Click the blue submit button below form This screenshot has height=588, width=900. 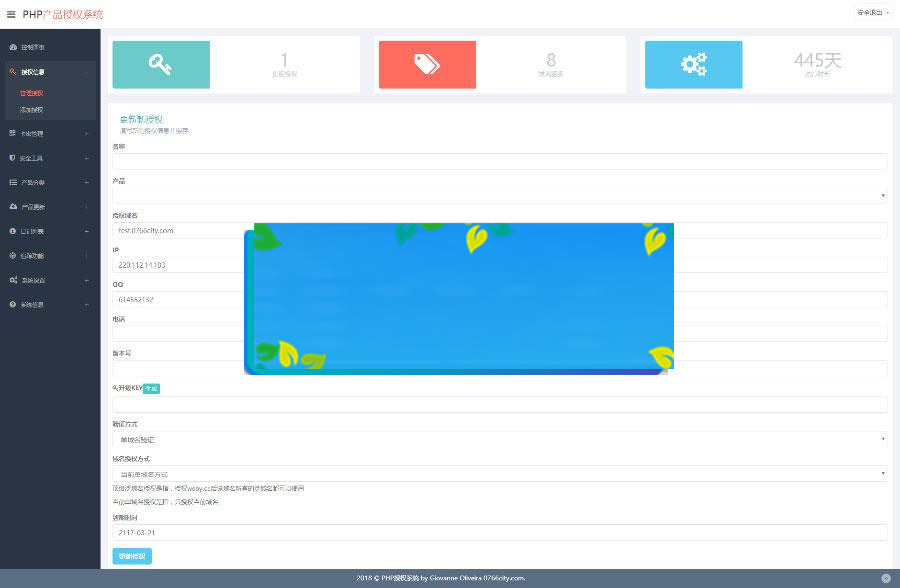[x=132, y=556]
